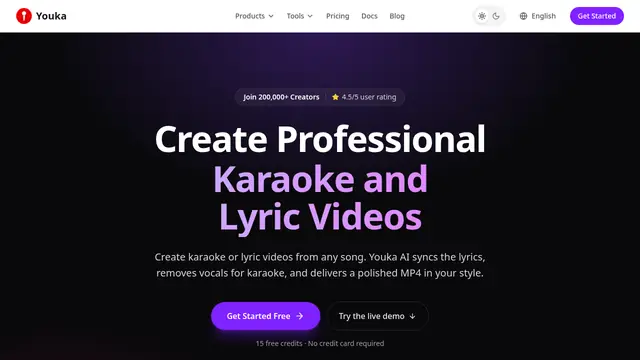This screenshot has width=640, height=360.
Task: Click the down arrow in live demo button
Action: [x=412, y=316]
